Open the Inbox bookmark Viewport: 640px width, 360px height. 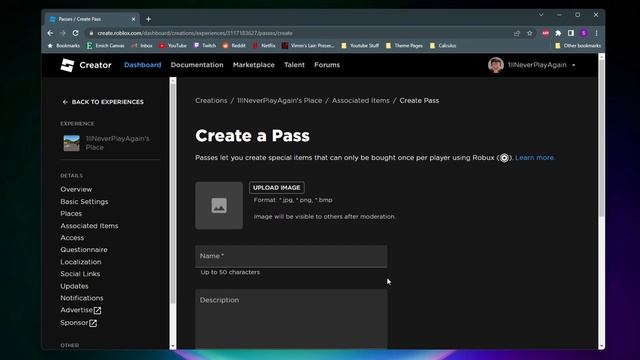(x=142, y=46)
